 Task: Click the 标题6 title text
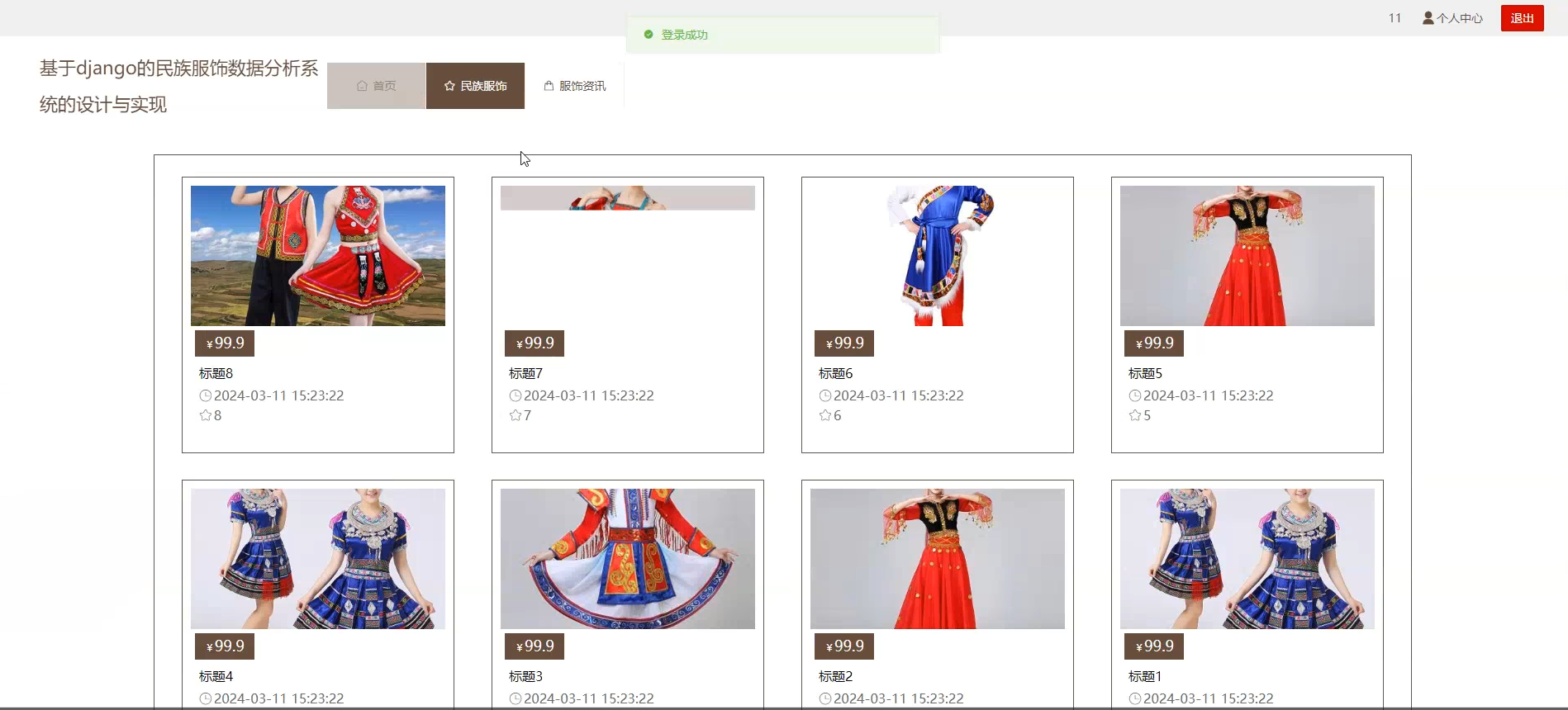[x=835, y=374]
